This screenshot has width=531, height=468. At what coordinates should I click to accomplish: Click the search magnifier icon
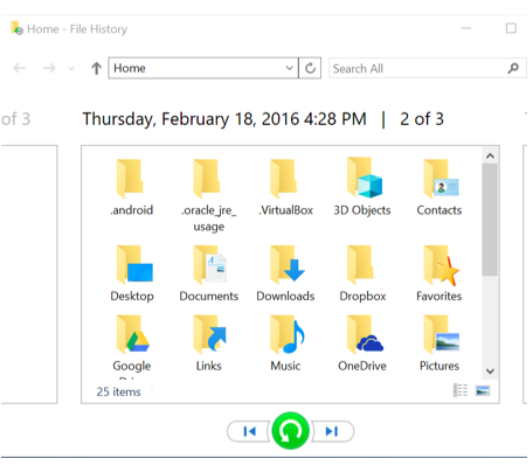click(x=513, y=68)
